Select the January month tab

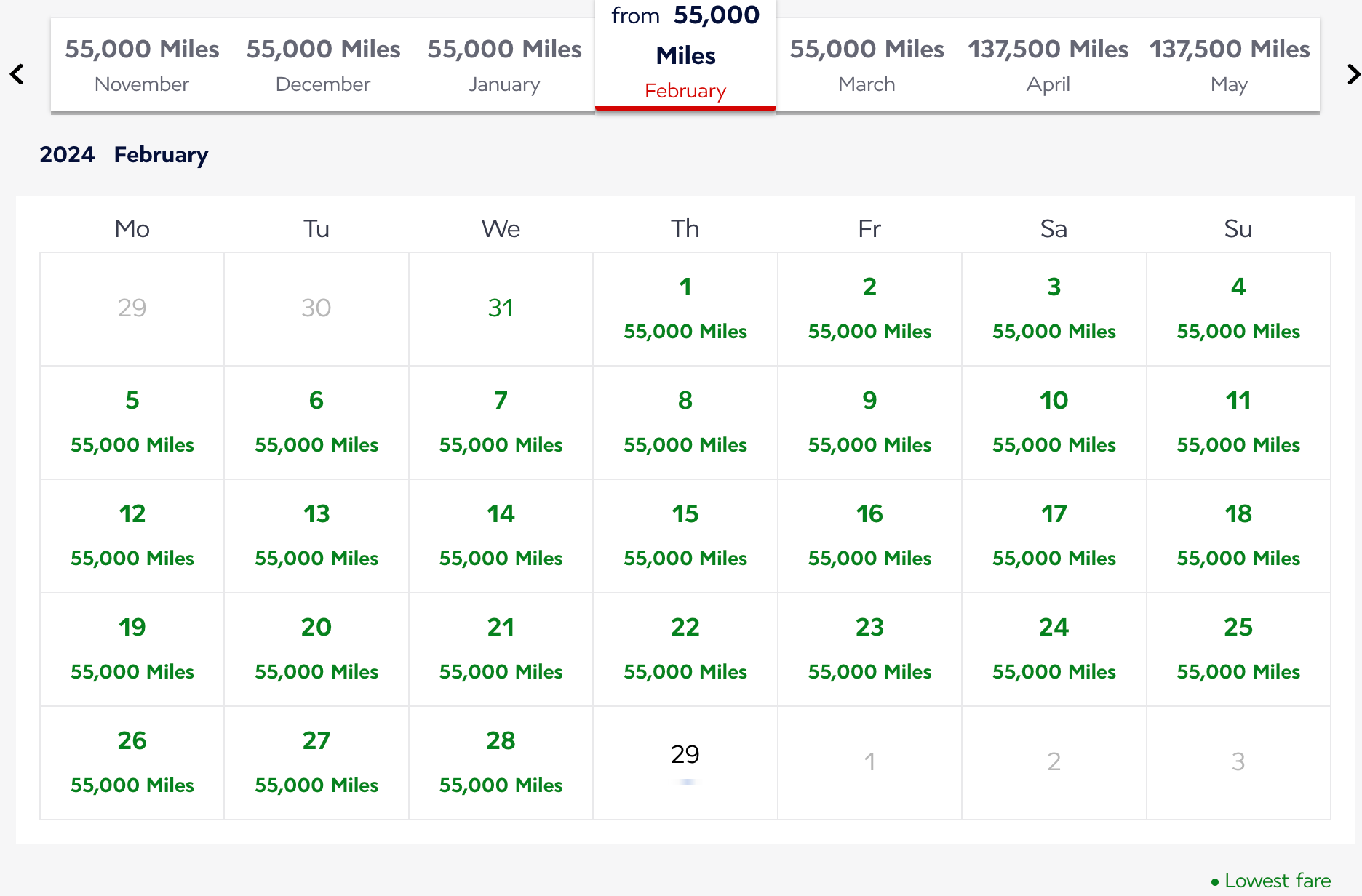click(x=504, y=65)
